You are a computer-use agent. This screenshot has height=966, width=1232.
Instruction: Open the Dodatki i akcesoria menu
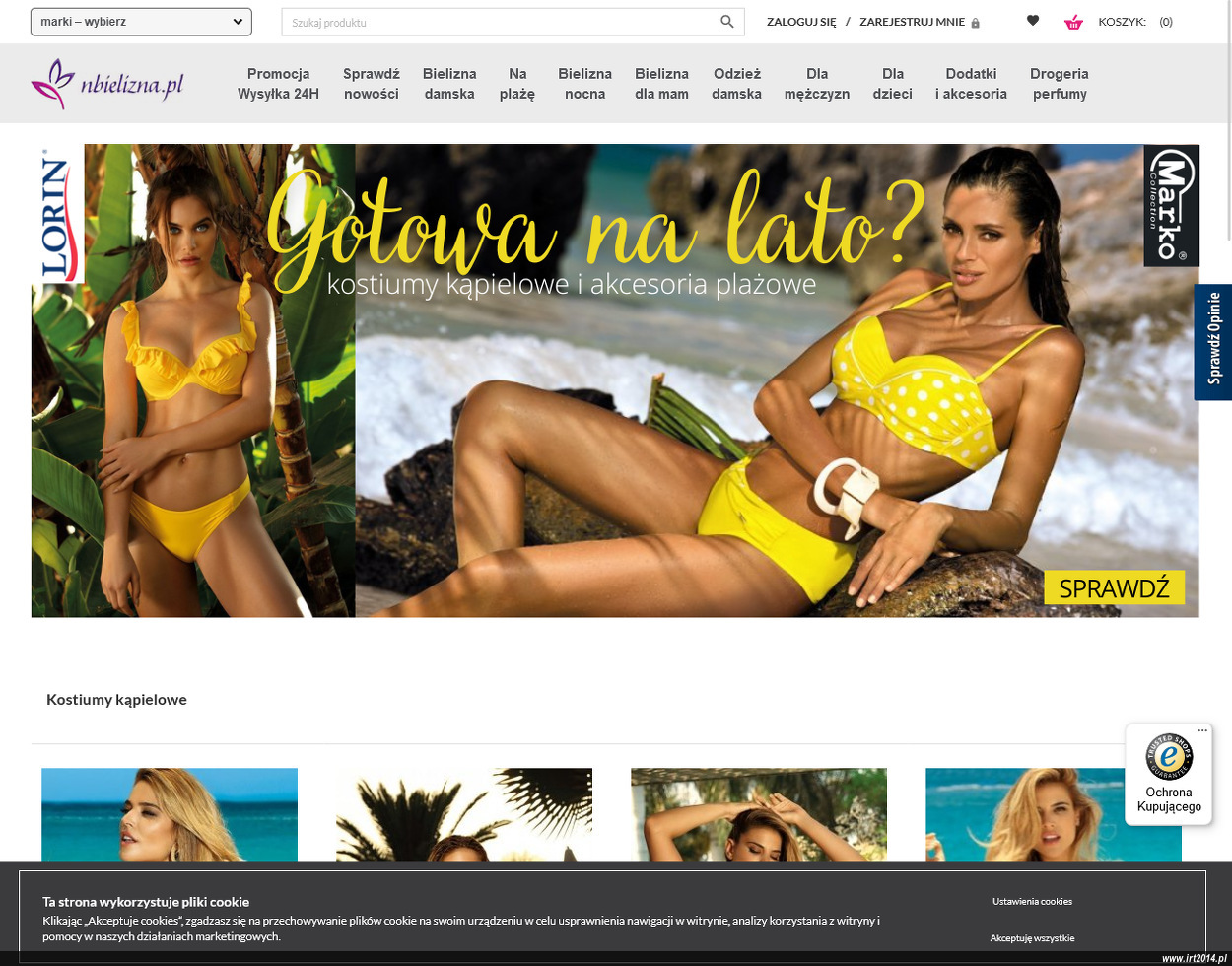(x=971, y=84)
